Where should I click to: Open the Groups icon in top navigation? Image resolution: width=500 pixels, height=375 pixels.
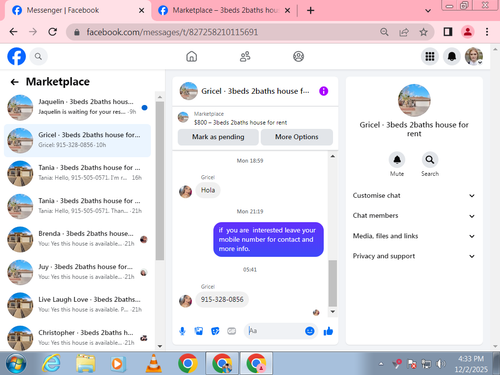pos(298,57)
